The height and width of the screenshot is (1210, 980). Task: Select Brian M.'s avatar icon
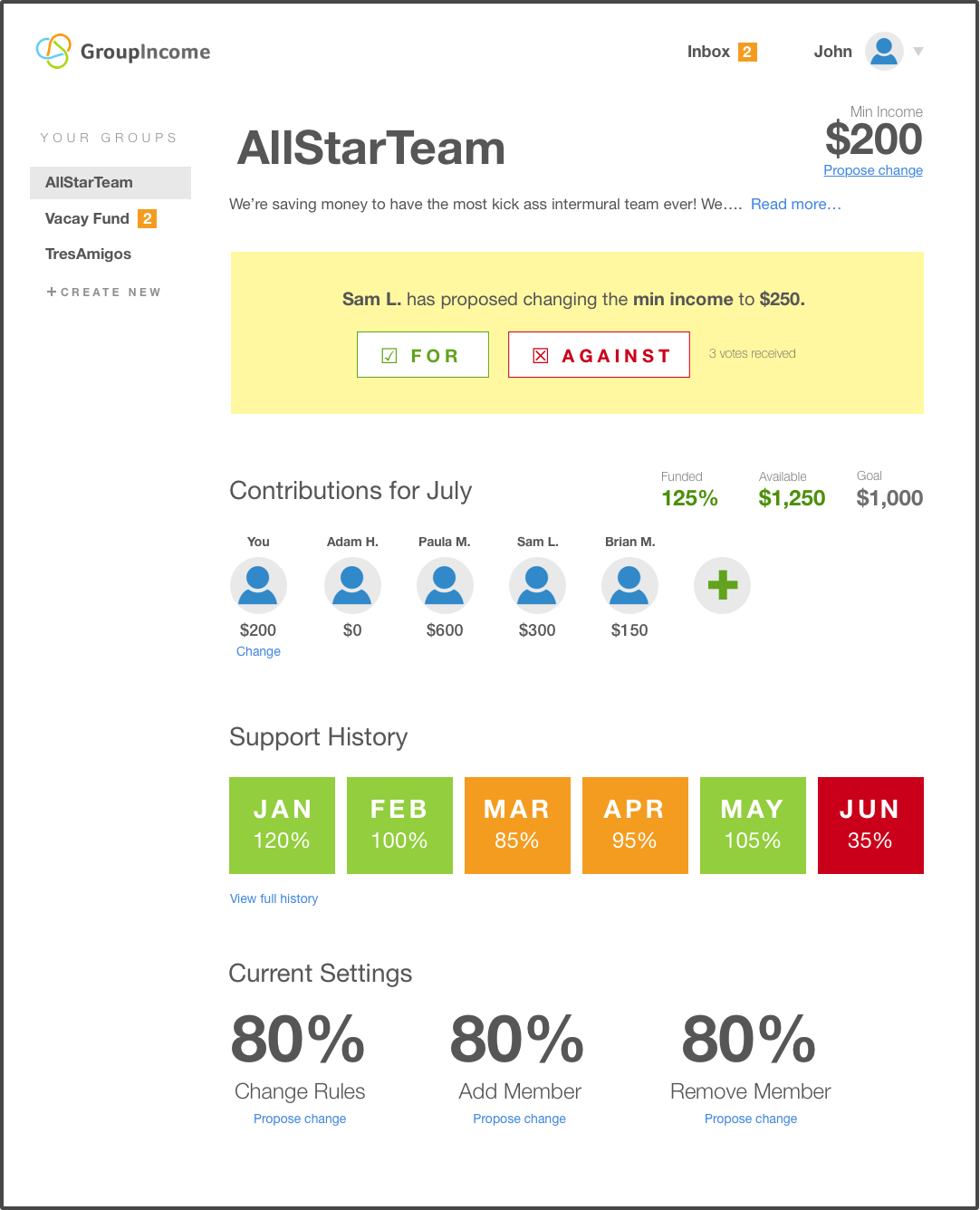(x=629, y=585)
